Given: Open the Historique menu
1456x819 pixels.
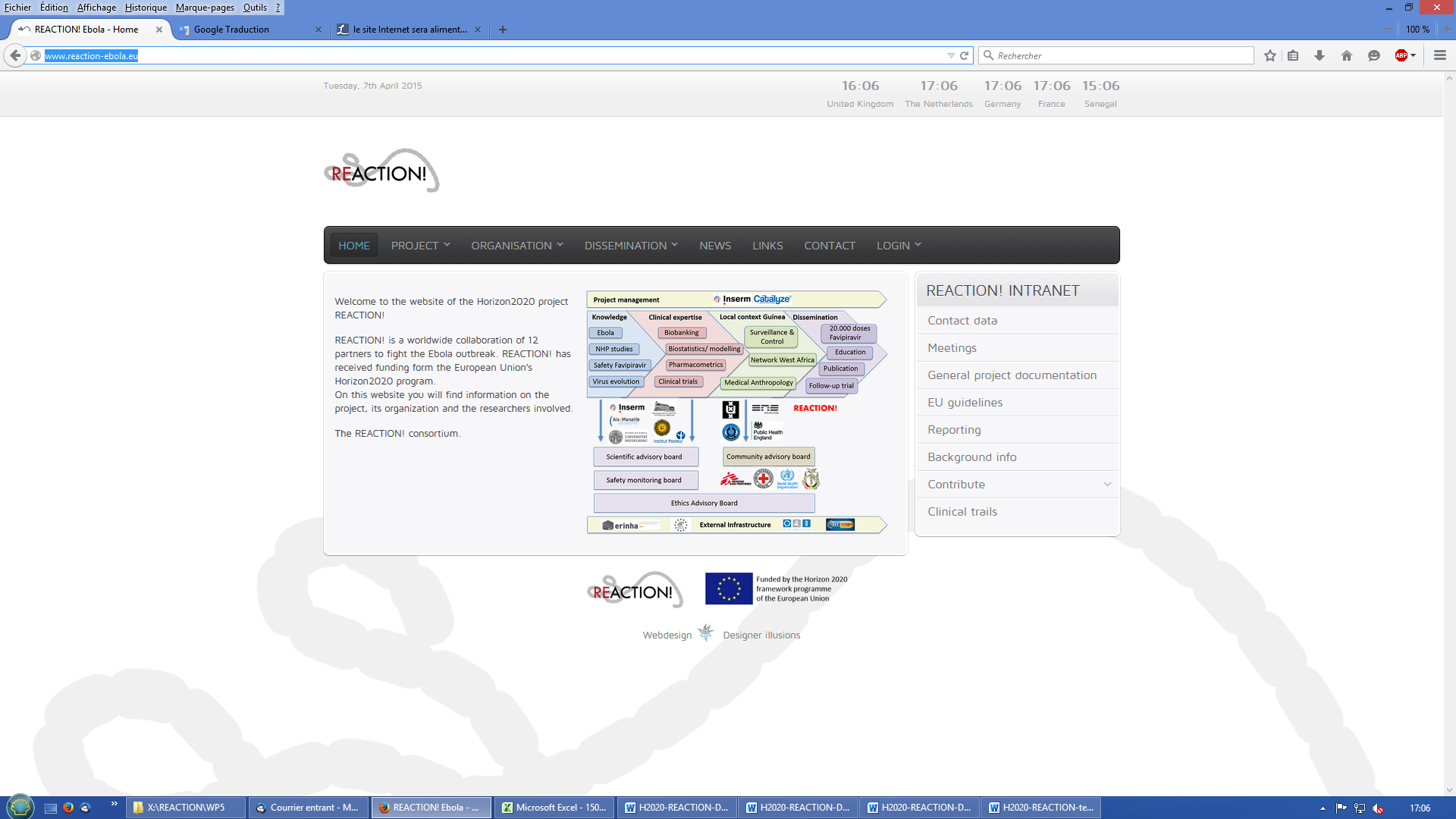Looking at the screenshot, I should (146, 8).
